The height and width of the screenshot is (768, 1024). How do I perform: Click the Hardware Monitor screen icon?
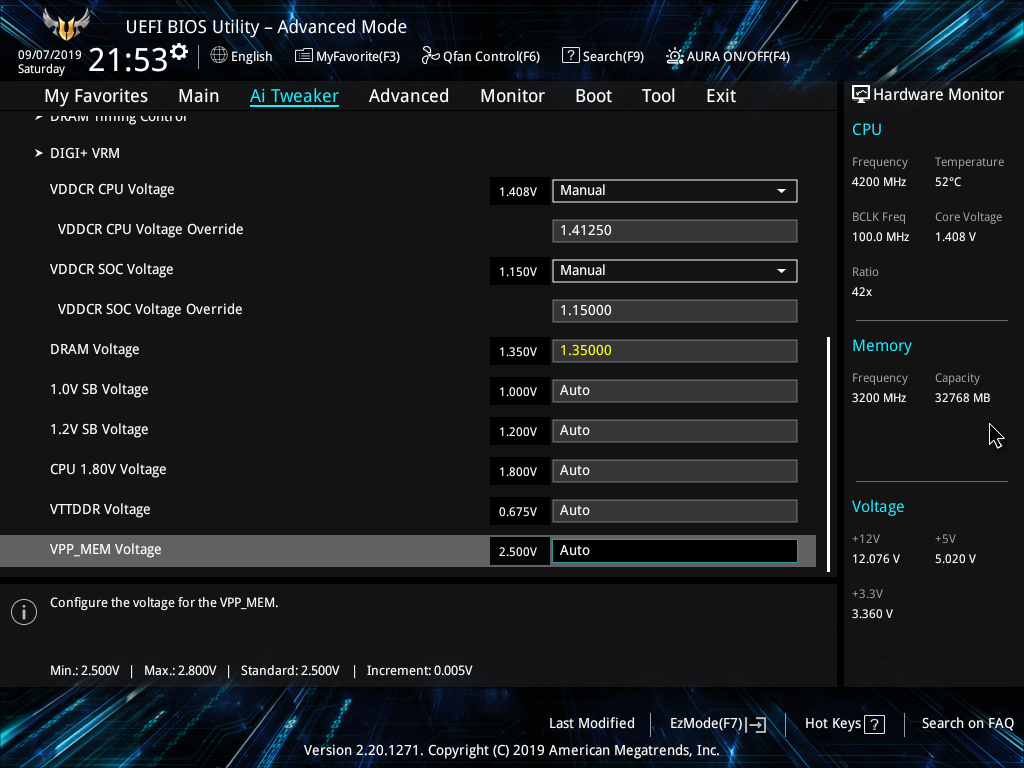pyautogui.click(x=861, y=95)
